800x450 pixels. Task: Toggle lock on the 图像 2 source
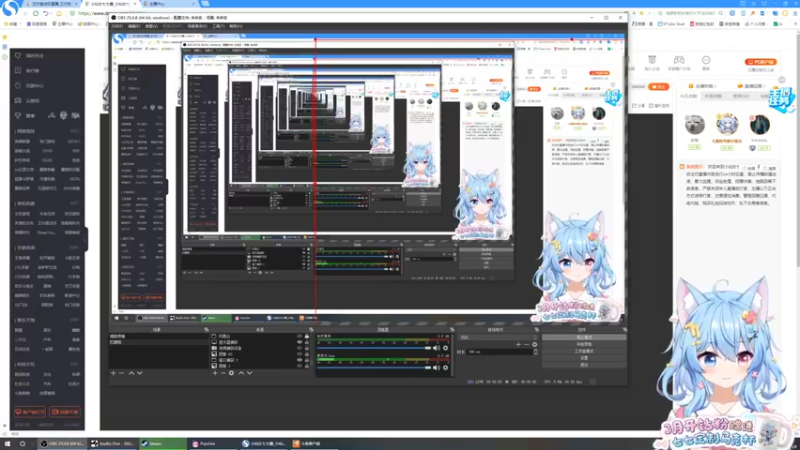tap(307, 366)
